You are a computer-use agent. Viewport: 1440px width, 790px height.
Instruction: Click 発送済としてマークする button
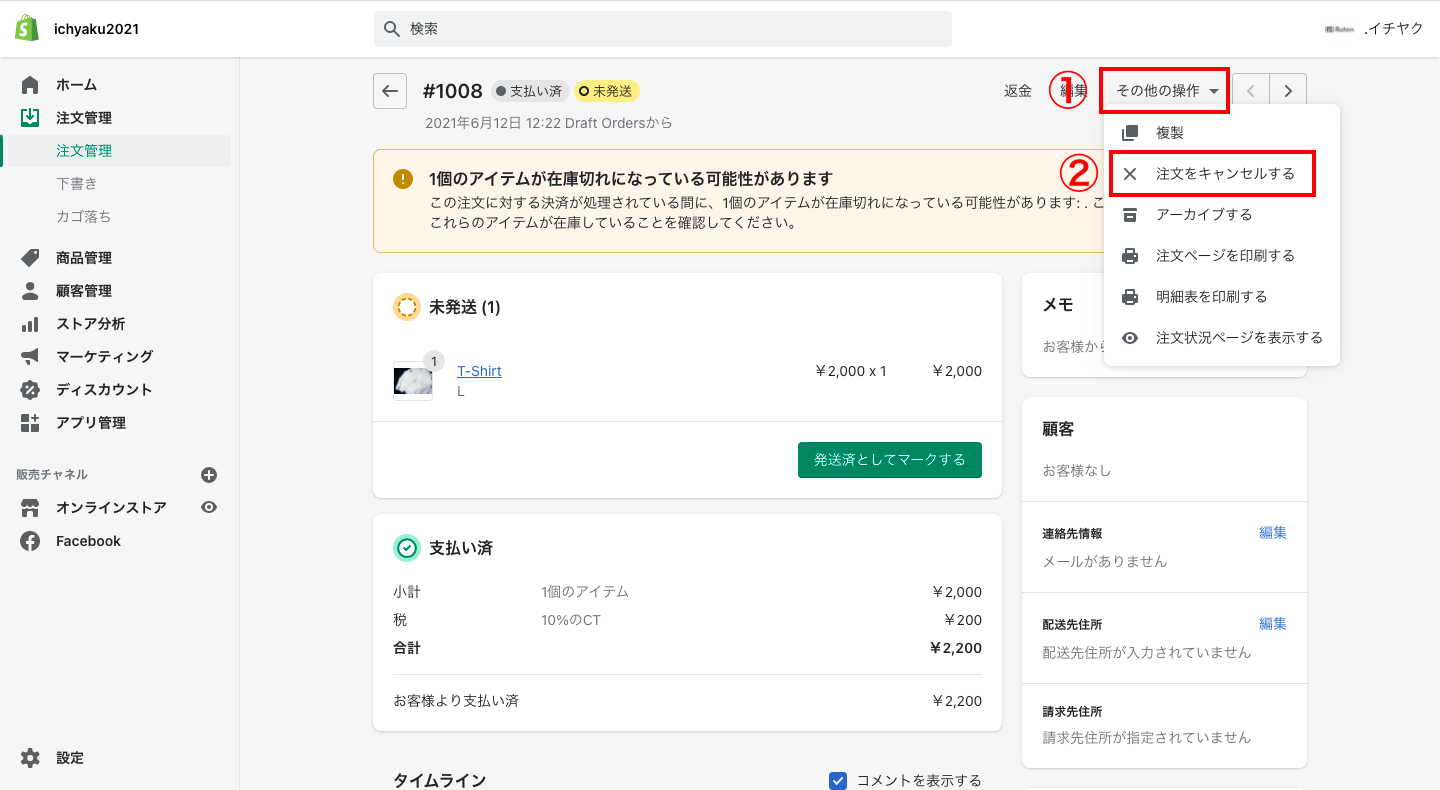coord(890,460)
